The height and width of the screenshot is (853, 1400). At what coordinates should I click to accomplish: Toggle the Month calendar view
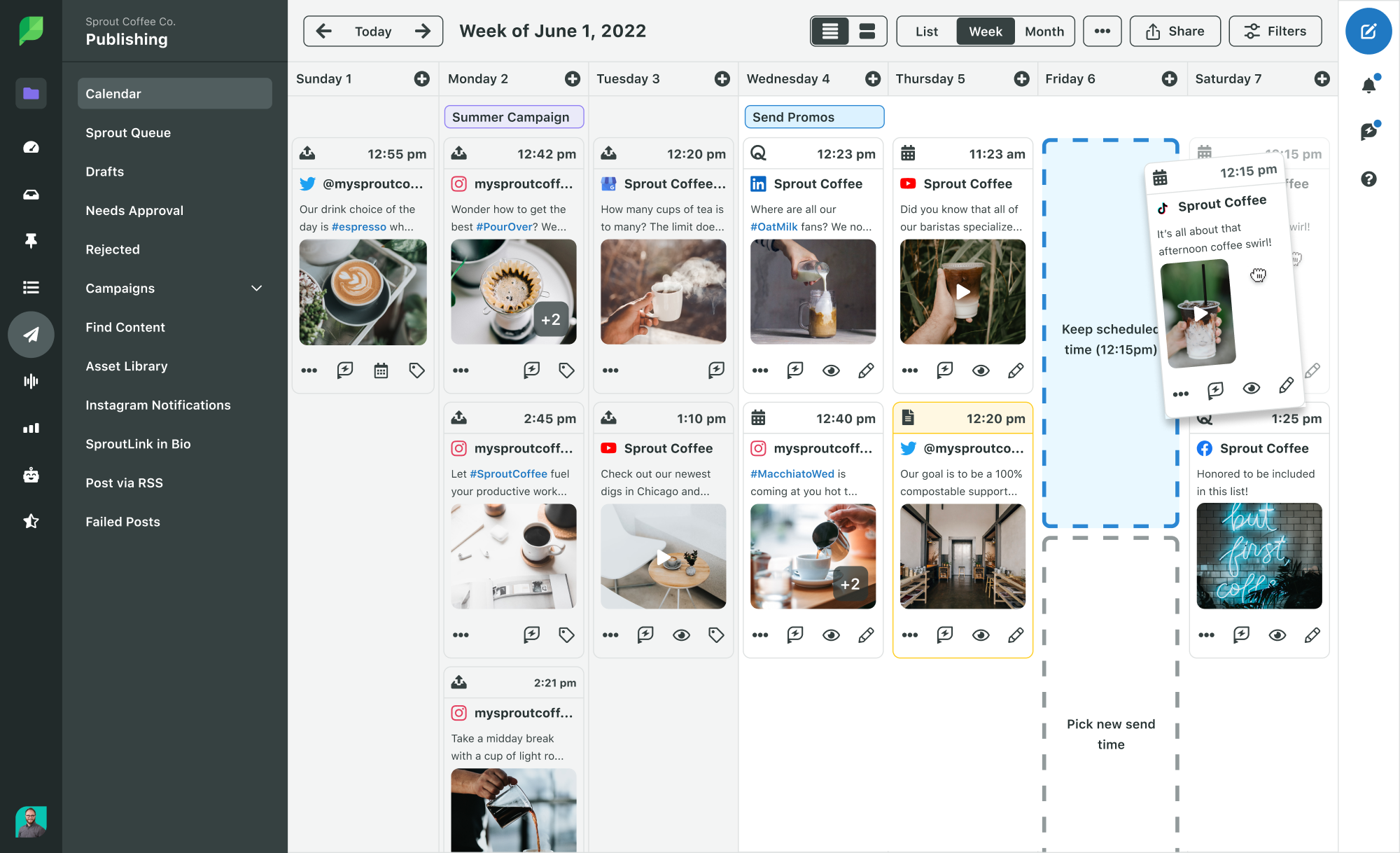(1043, 31)
